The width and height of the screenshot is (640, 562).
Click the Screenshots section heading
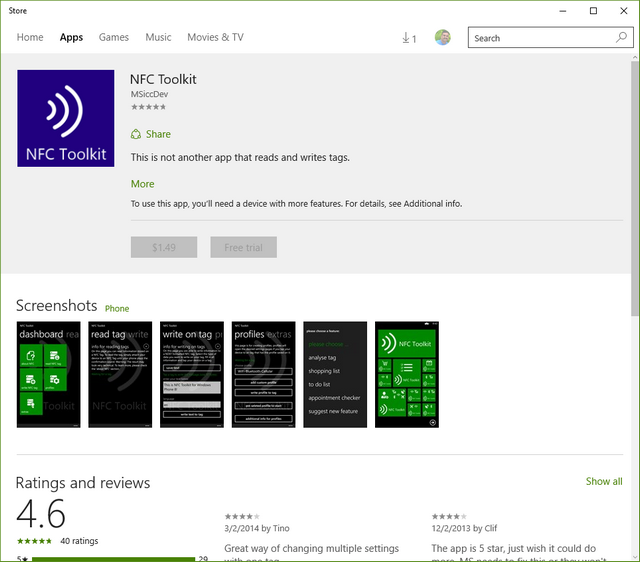(57, 306)
